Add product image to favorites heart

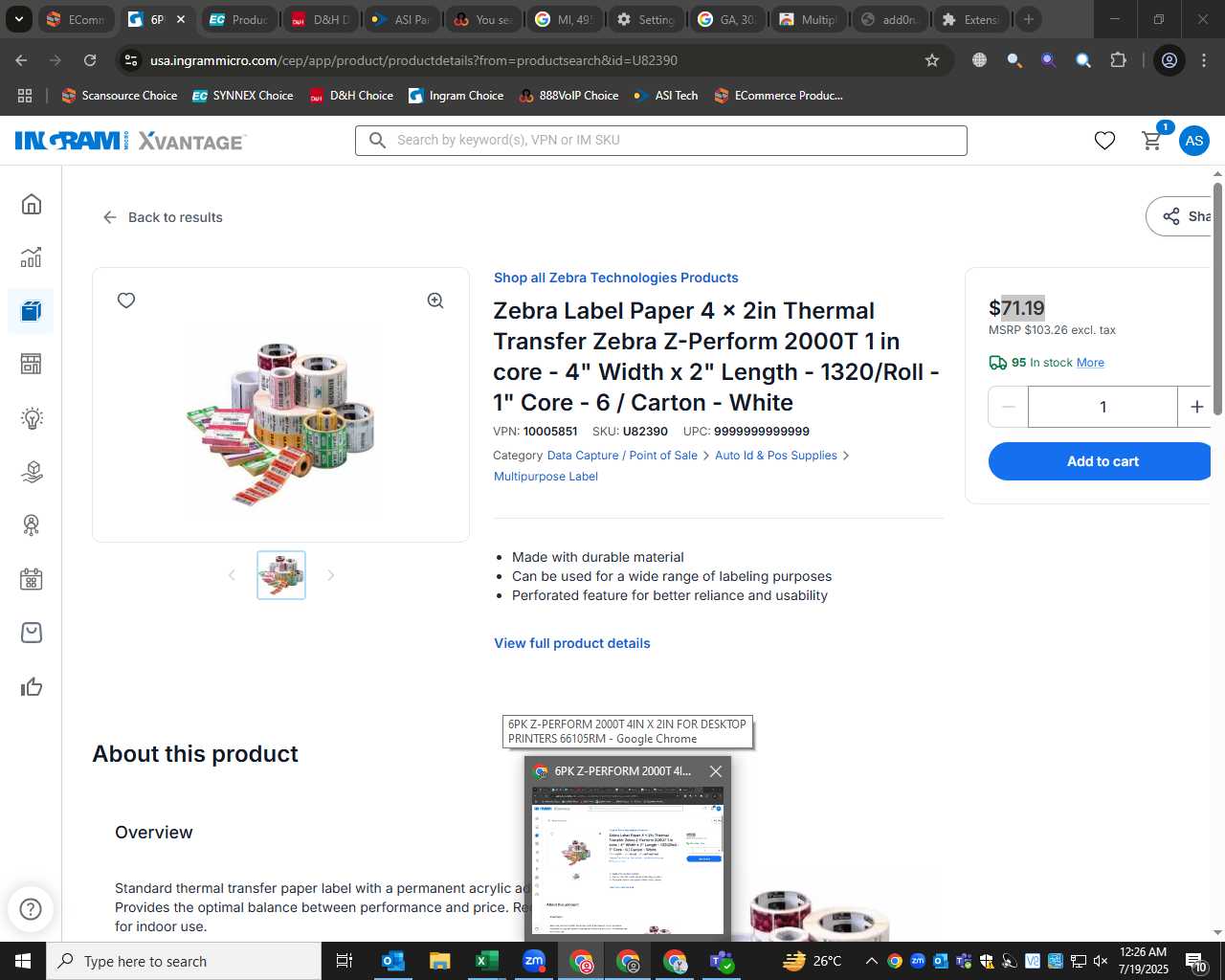(x=126, y=301)
